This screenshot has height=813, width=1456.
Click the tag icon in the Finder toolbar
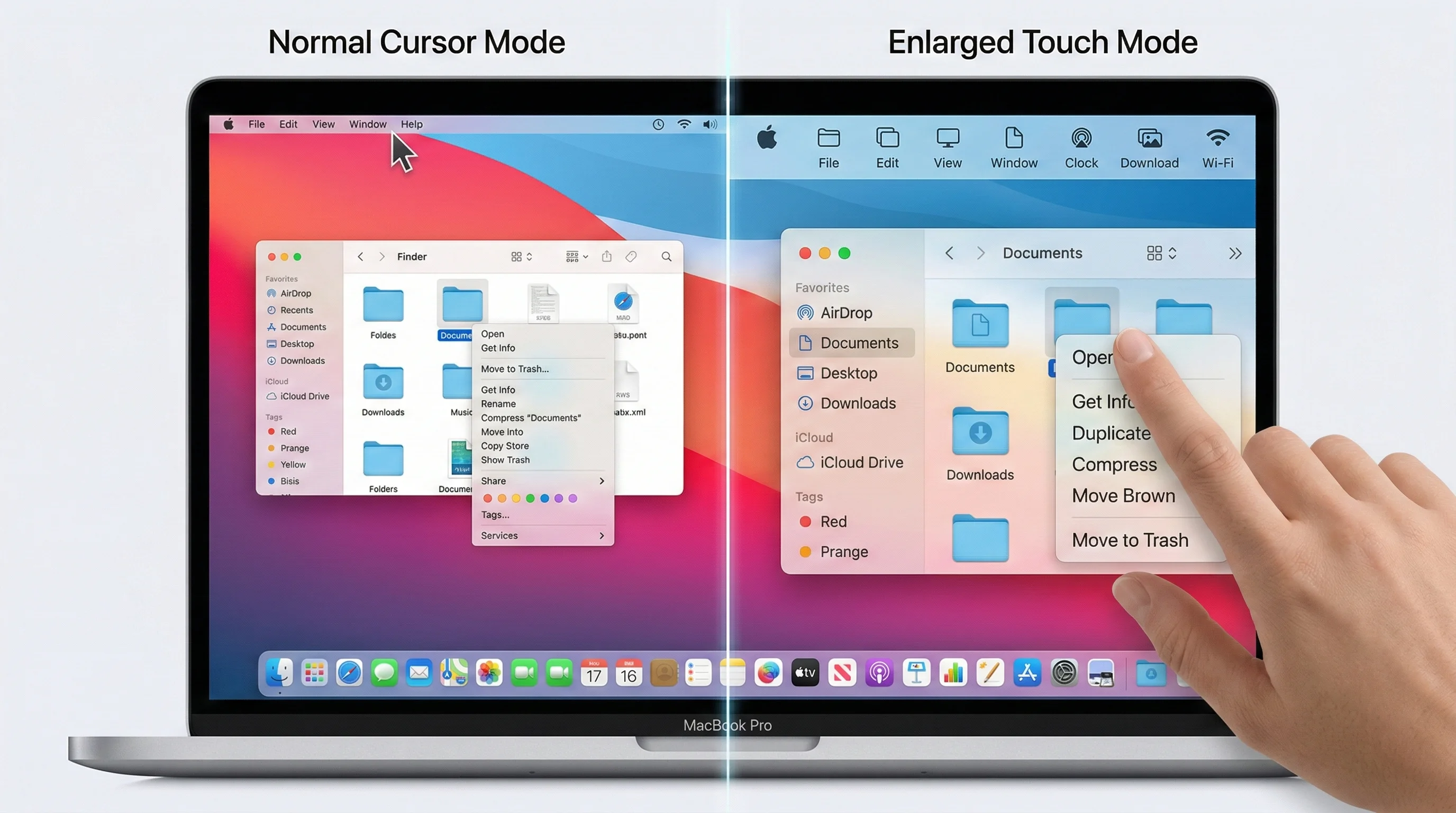pos(631,257)
